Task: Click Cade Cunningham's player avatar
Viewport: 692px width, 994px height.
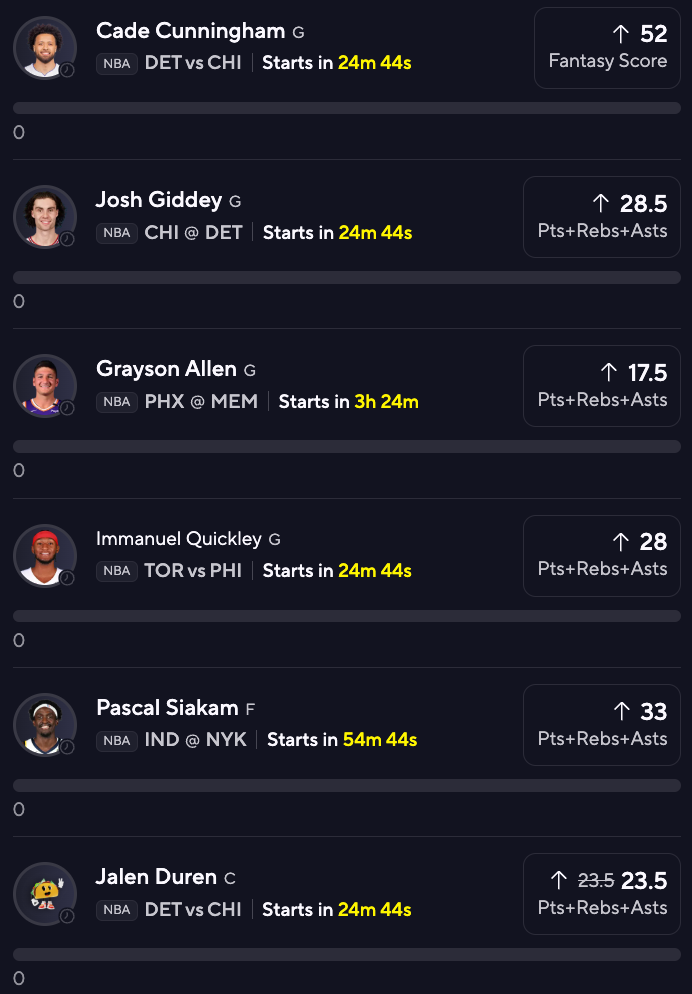Action: click(x=45, y=47)
